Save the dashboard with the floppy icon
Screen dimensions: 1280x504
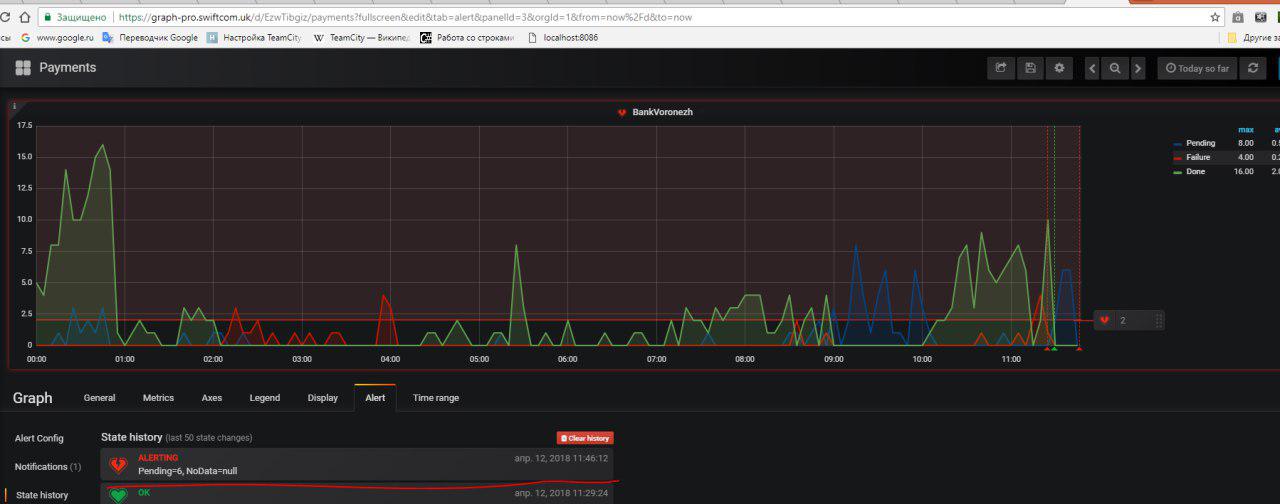(1029, 68)
